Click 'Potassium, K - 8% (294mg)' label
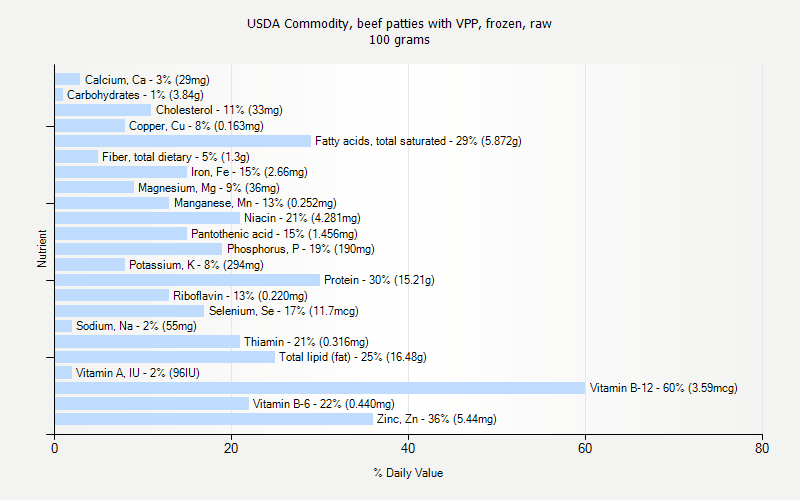The width and height of the screenshot is (800, 500). coord(196,265)
